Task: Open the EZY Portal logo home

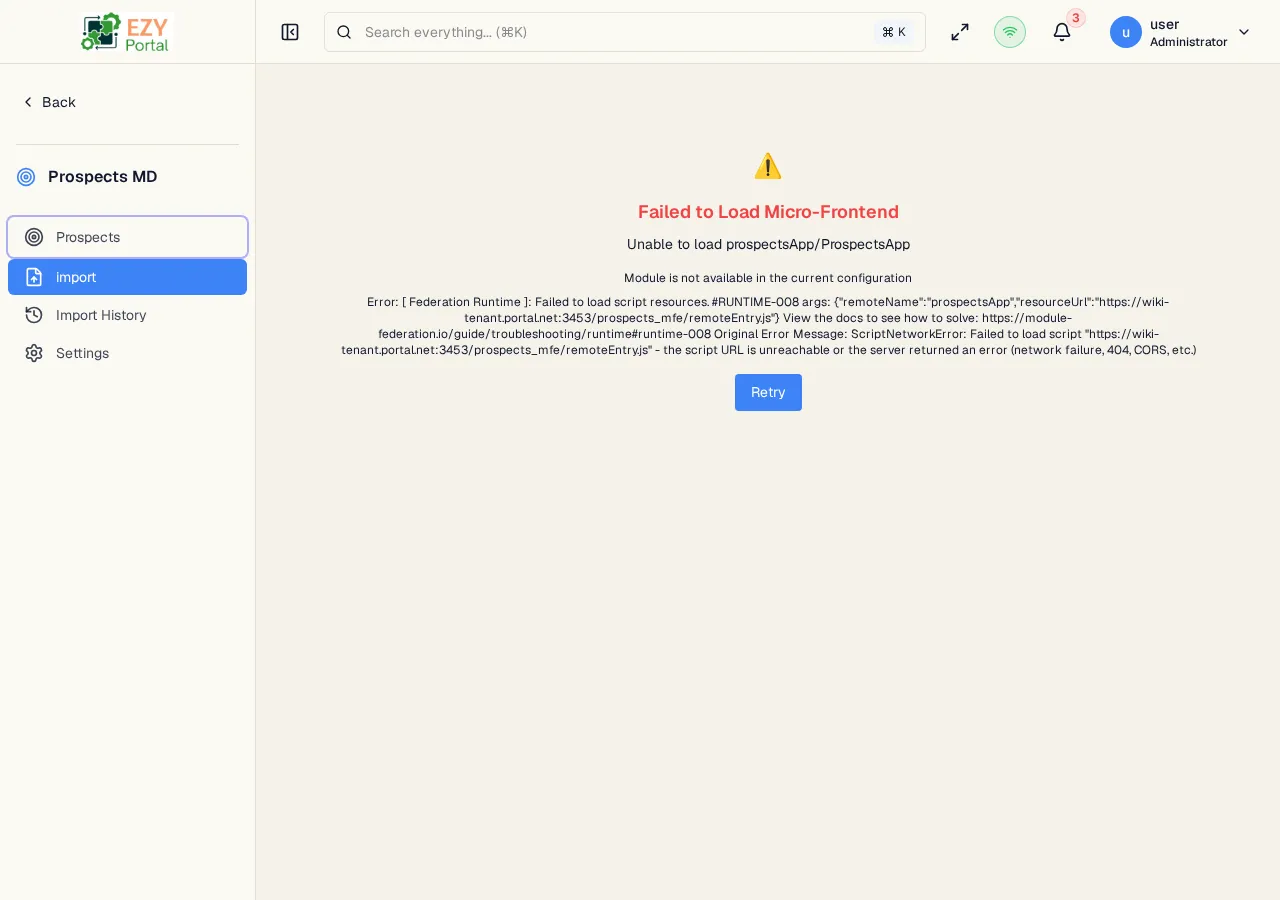Action: [127, 32]
